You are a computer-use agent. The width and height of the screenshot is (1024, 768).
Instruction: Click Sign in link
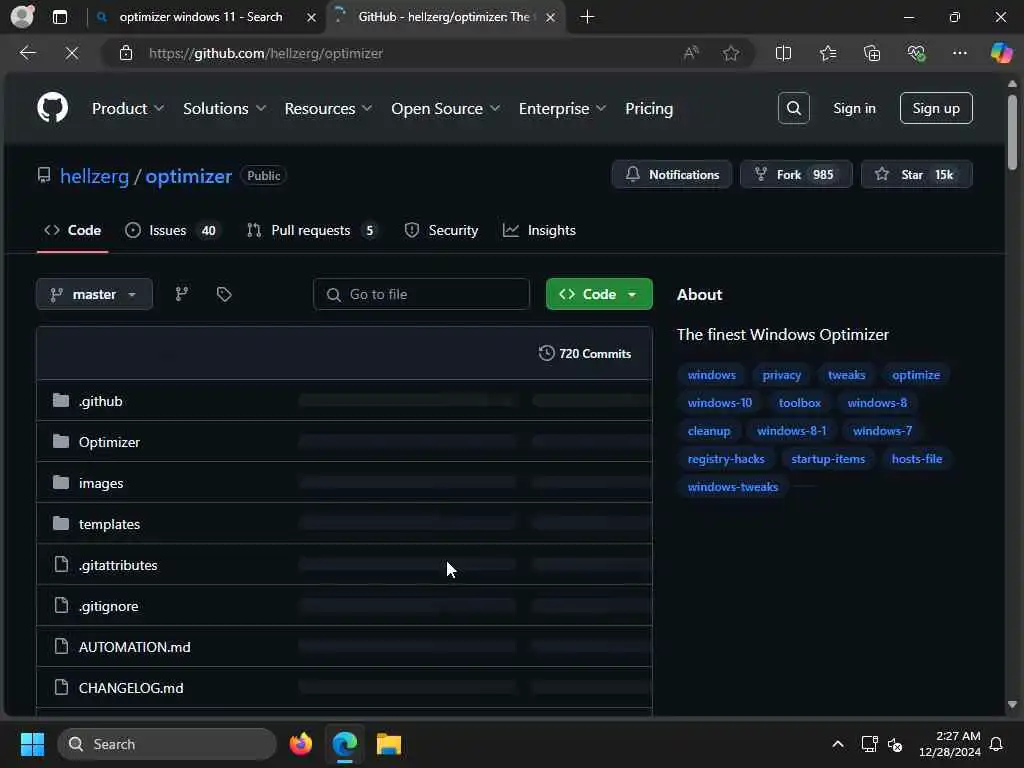(x=854, y=108)
